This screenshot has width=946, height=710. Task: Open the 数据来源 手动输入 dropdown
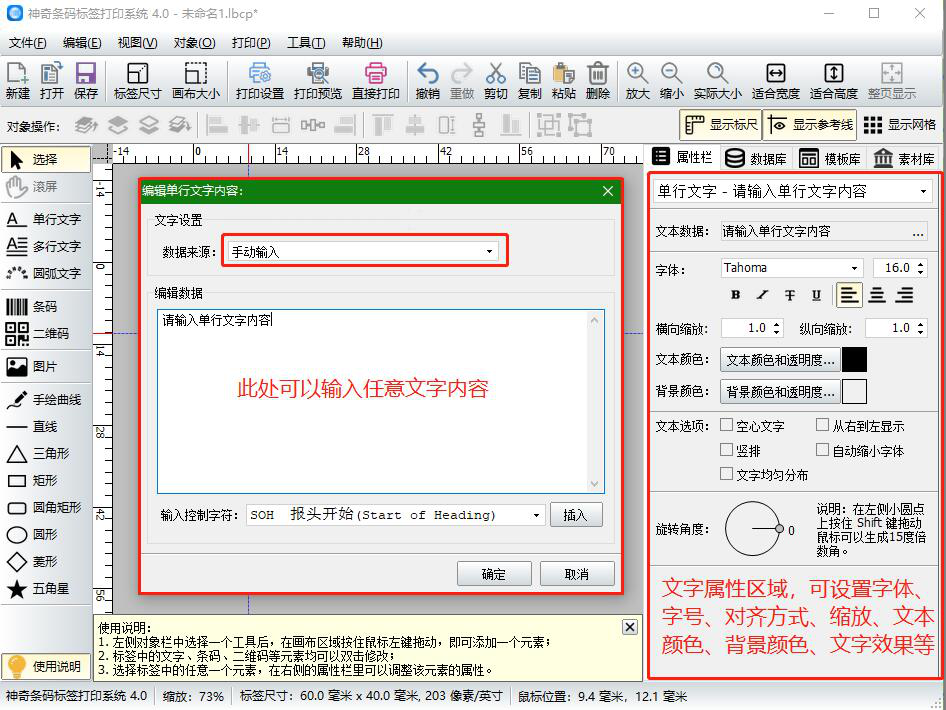coord(363,252)
